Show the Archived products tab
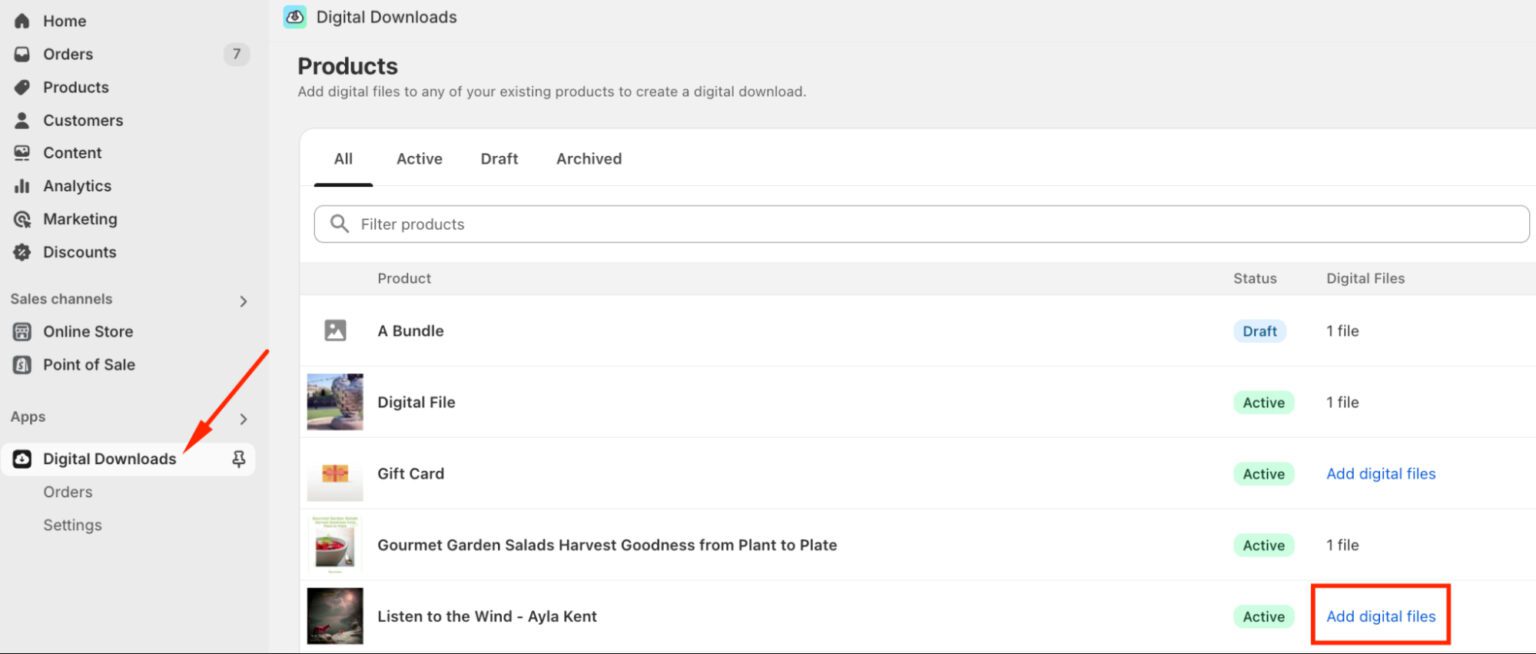Image resolution: width=1536 pixels, height=654 pixels. click(x=589, y=159)
